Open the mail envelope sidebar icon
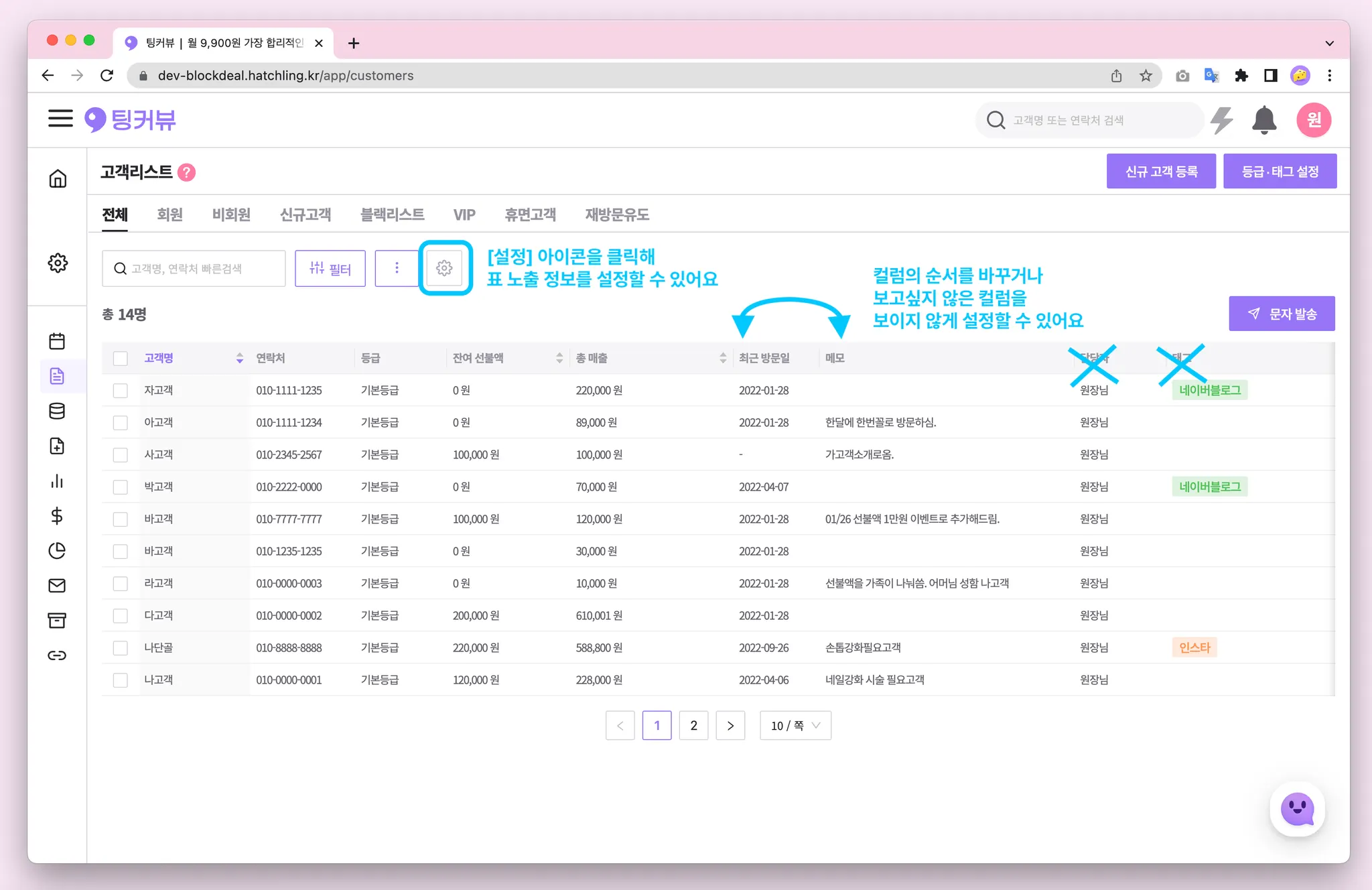 (x=58, y=586)
